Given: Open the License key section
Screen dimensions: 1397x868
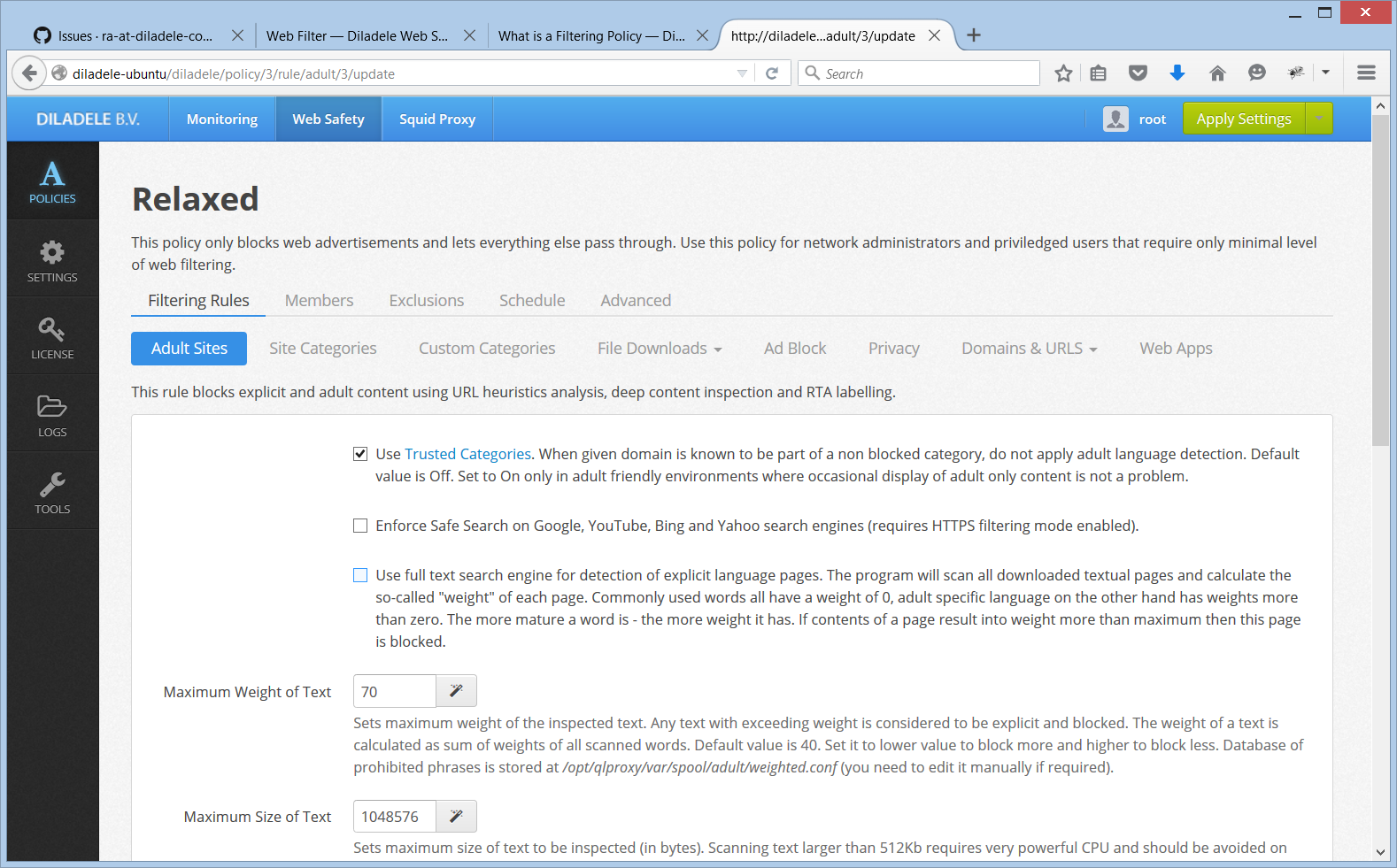Looking at the screenshot, I should tap(52, 337).
